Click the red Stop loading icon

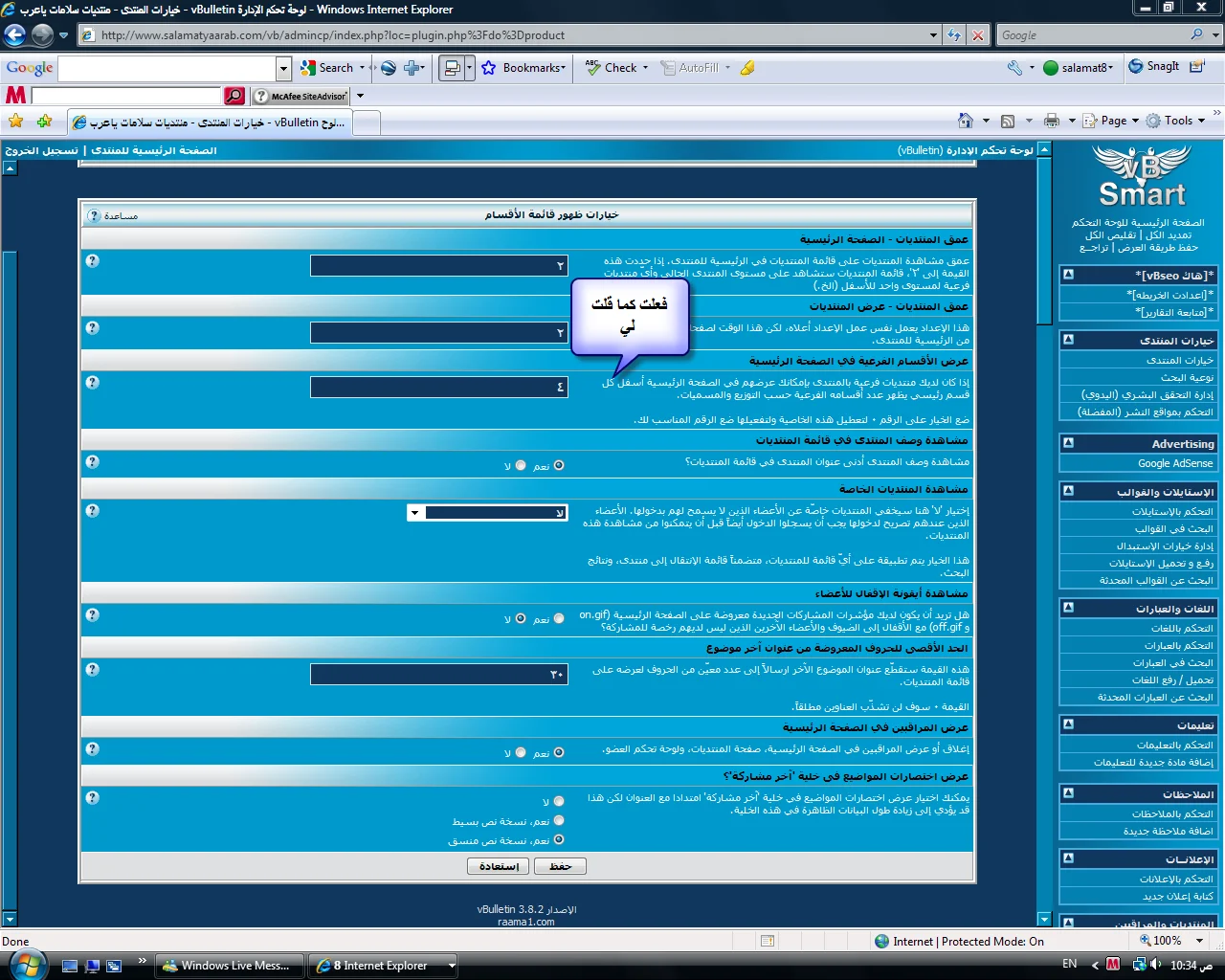977,35
